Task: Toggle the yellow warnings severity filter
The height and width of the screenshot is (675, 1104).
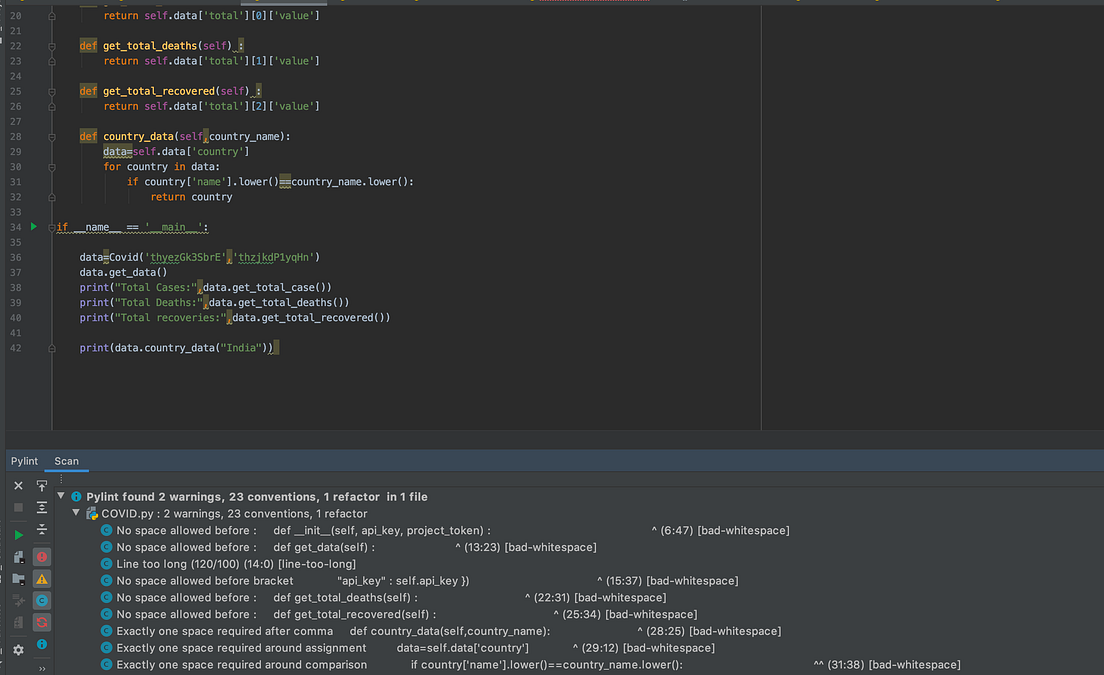Action: coord(41,578)
